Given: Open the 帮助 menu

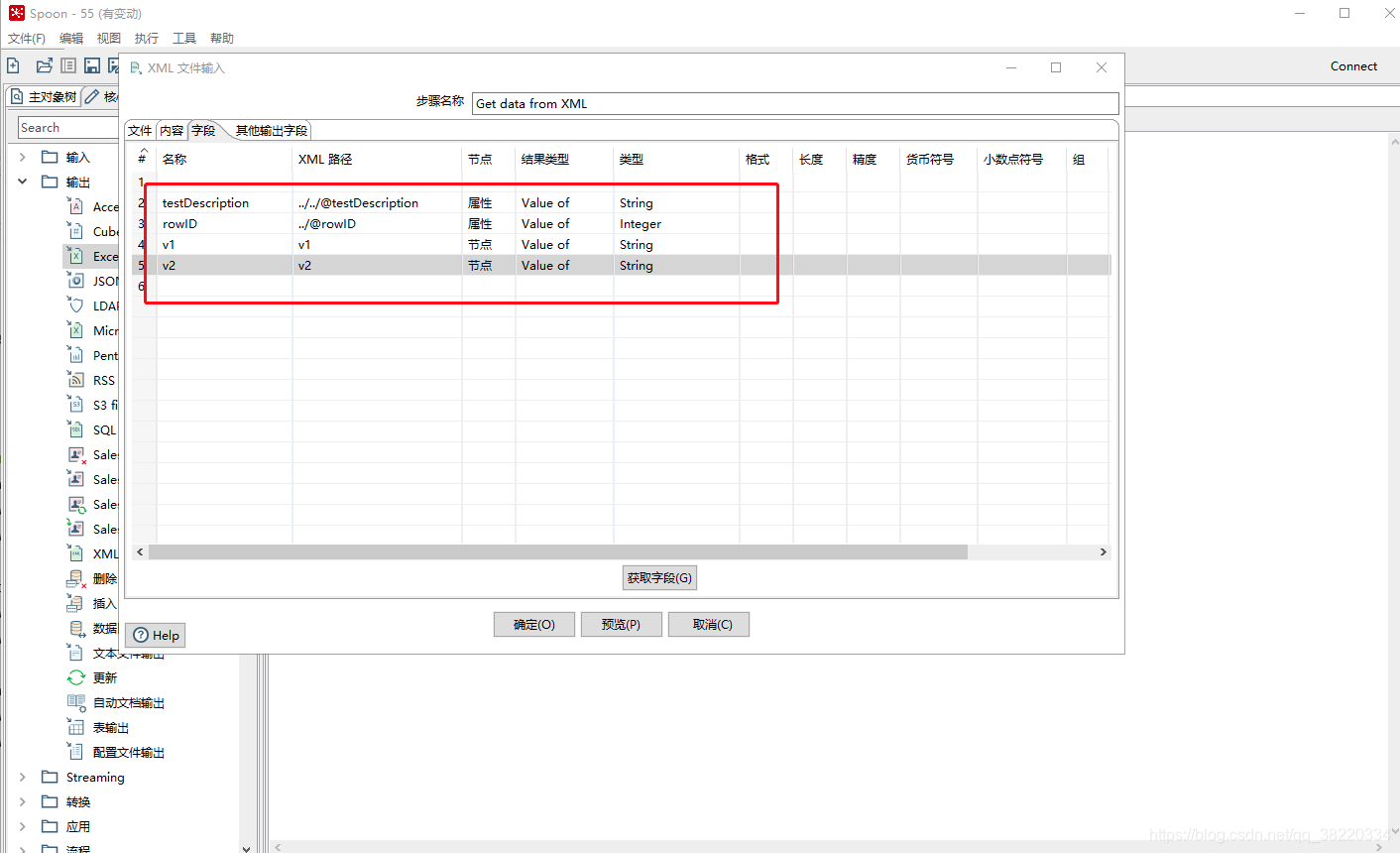Looking at the screenshot, I should (222, 38).
